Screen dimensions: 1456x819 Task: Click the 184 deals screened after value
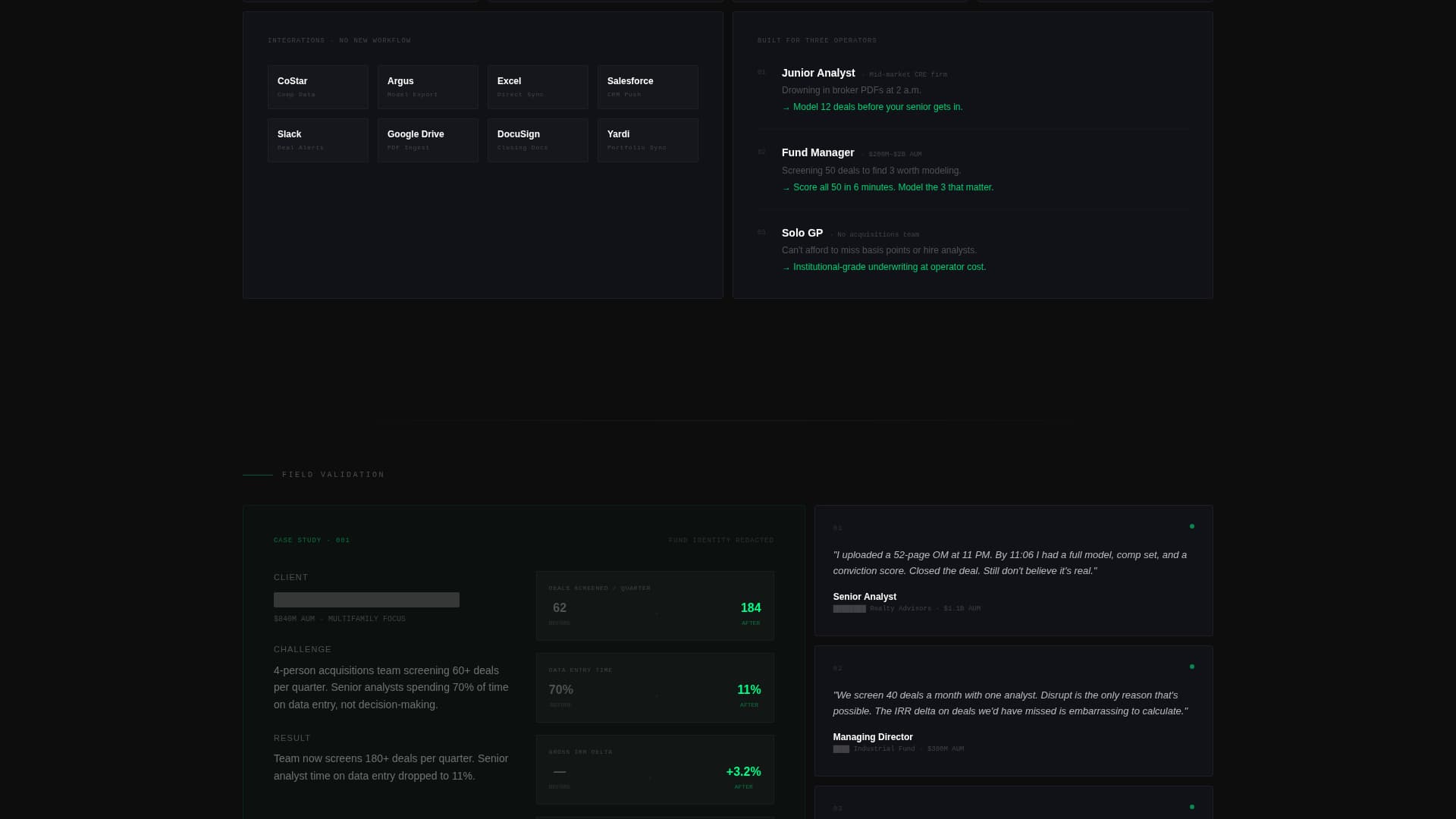point(751,608)
